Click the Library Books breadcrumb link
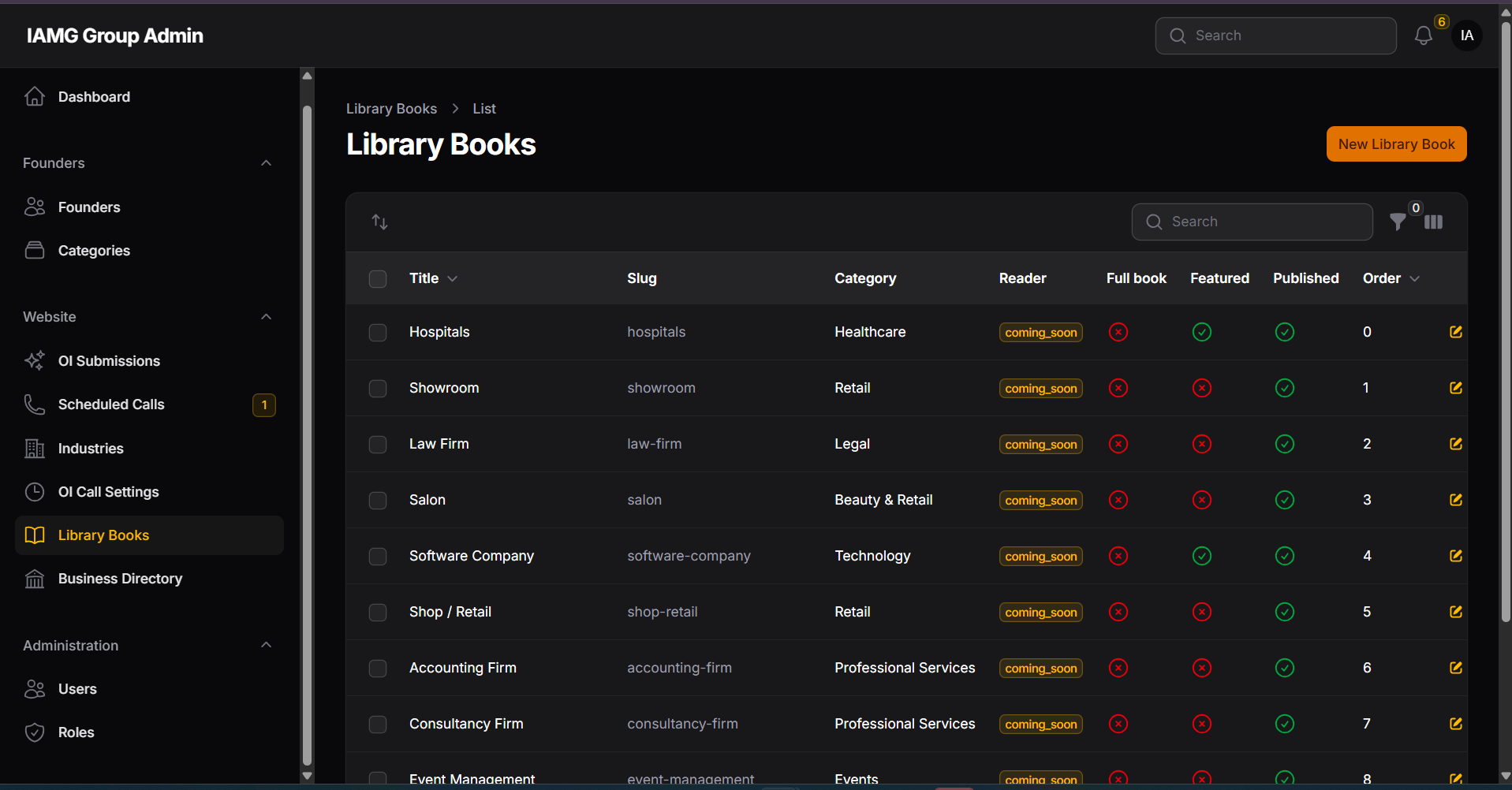The width and height of the screenshot is (1512, 790). coord(391,109)
